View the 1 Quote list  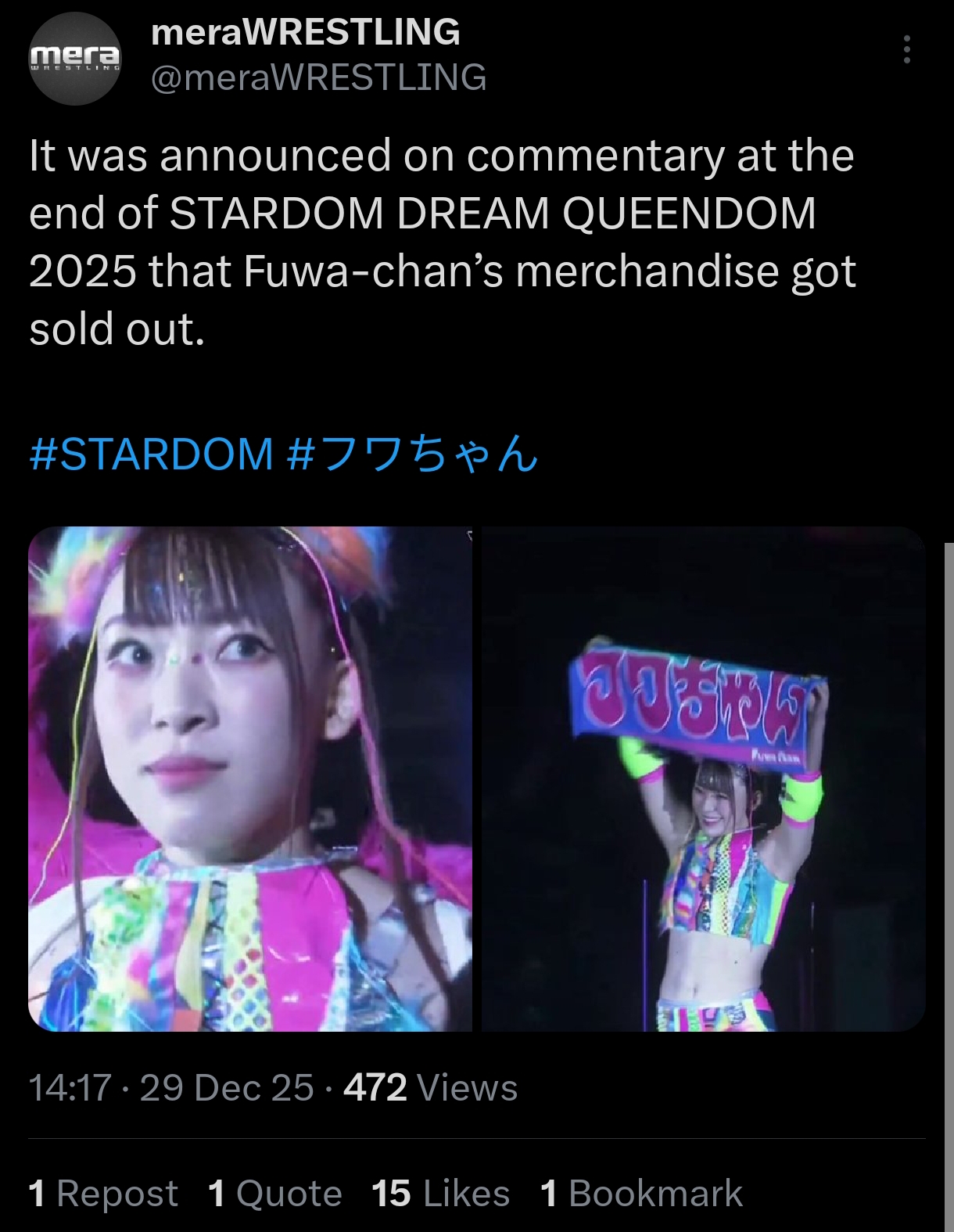275,1194
